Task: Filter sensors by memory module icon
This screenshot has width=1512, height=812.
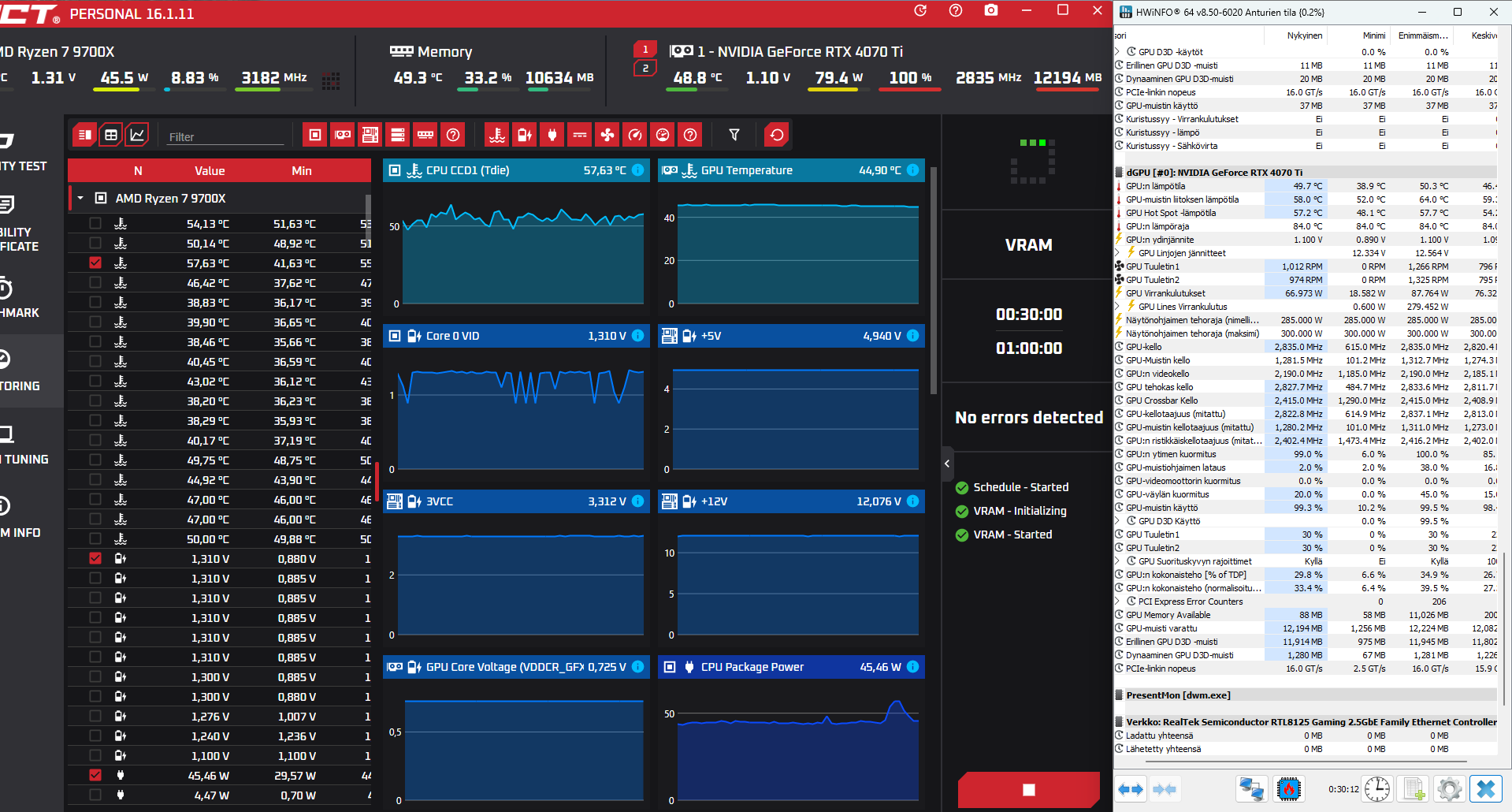Action: [425, 135]
